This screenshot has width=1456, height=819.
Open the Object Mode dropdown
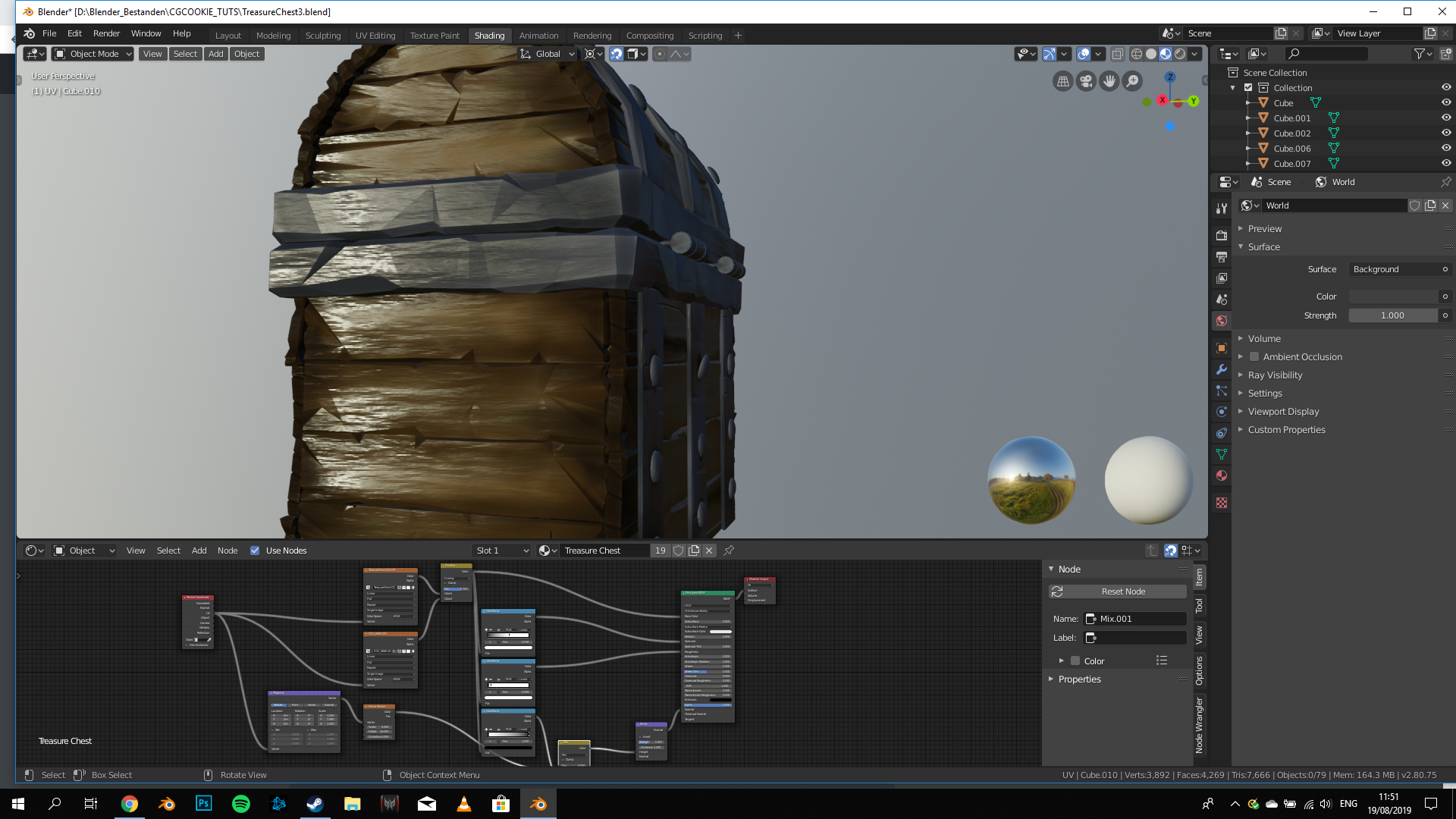tap(93, 54)
